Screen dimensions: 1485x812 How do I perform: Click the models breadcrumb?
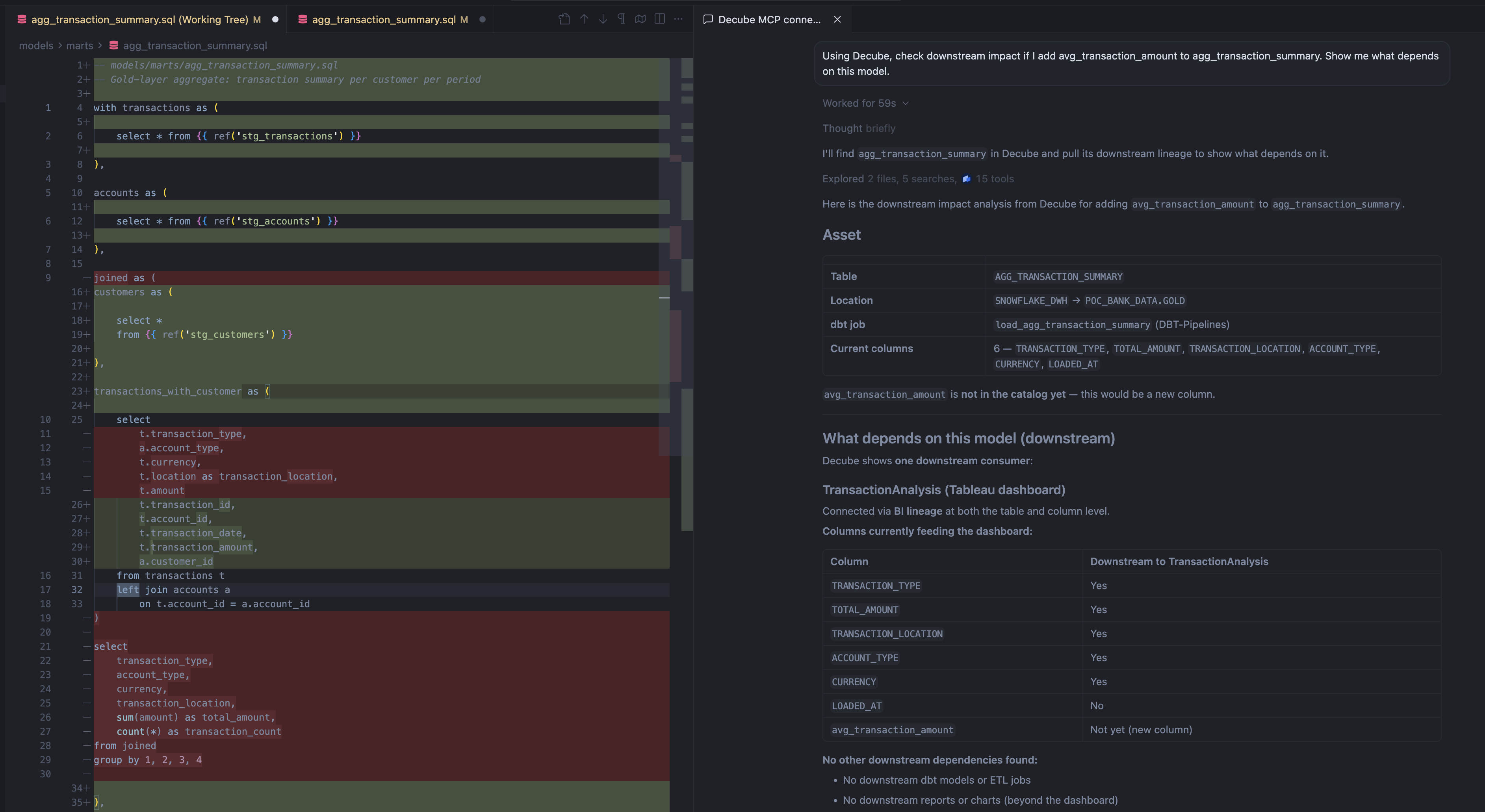pos(36,46)
